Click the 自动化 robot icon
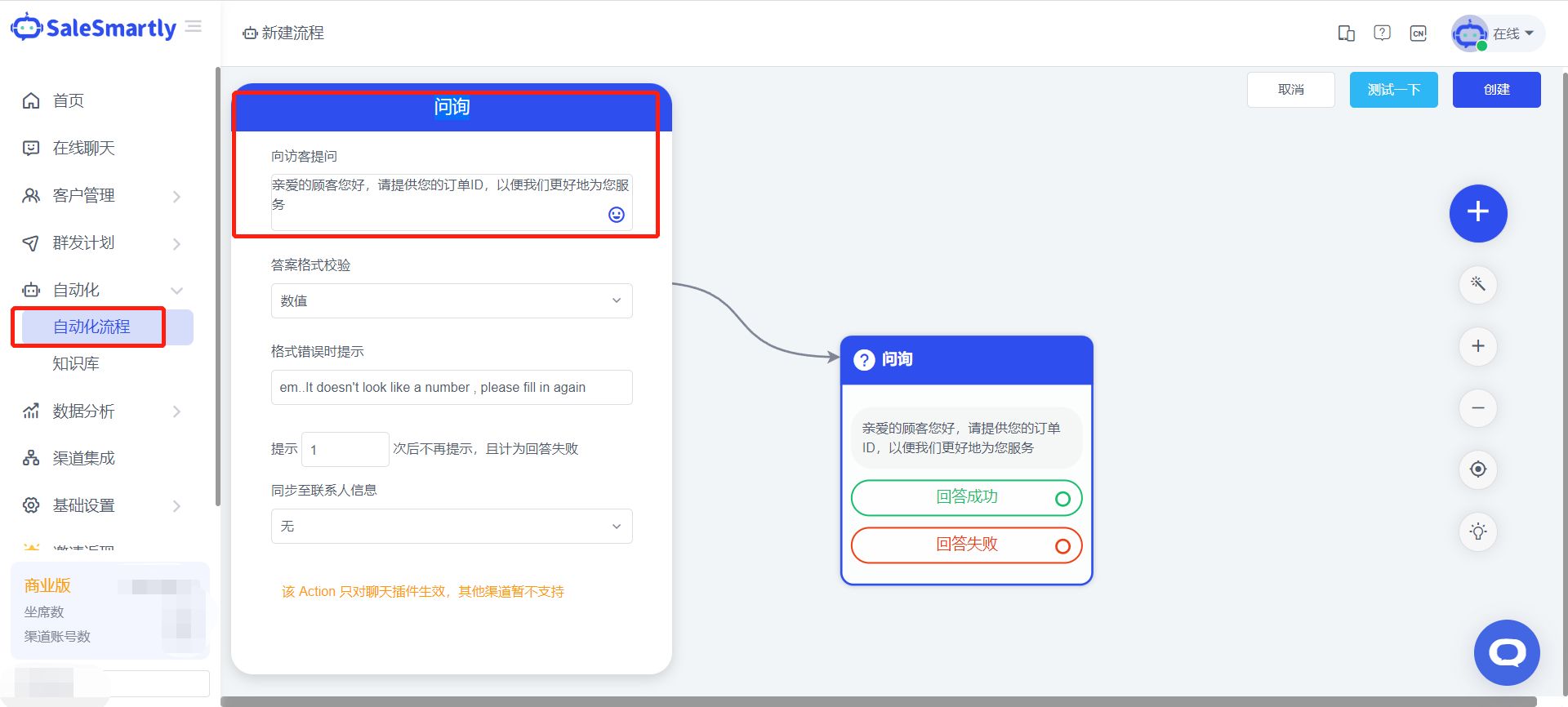Image resolution: width=1568 pixels, height=707 pixels. (x=31, y=290)
